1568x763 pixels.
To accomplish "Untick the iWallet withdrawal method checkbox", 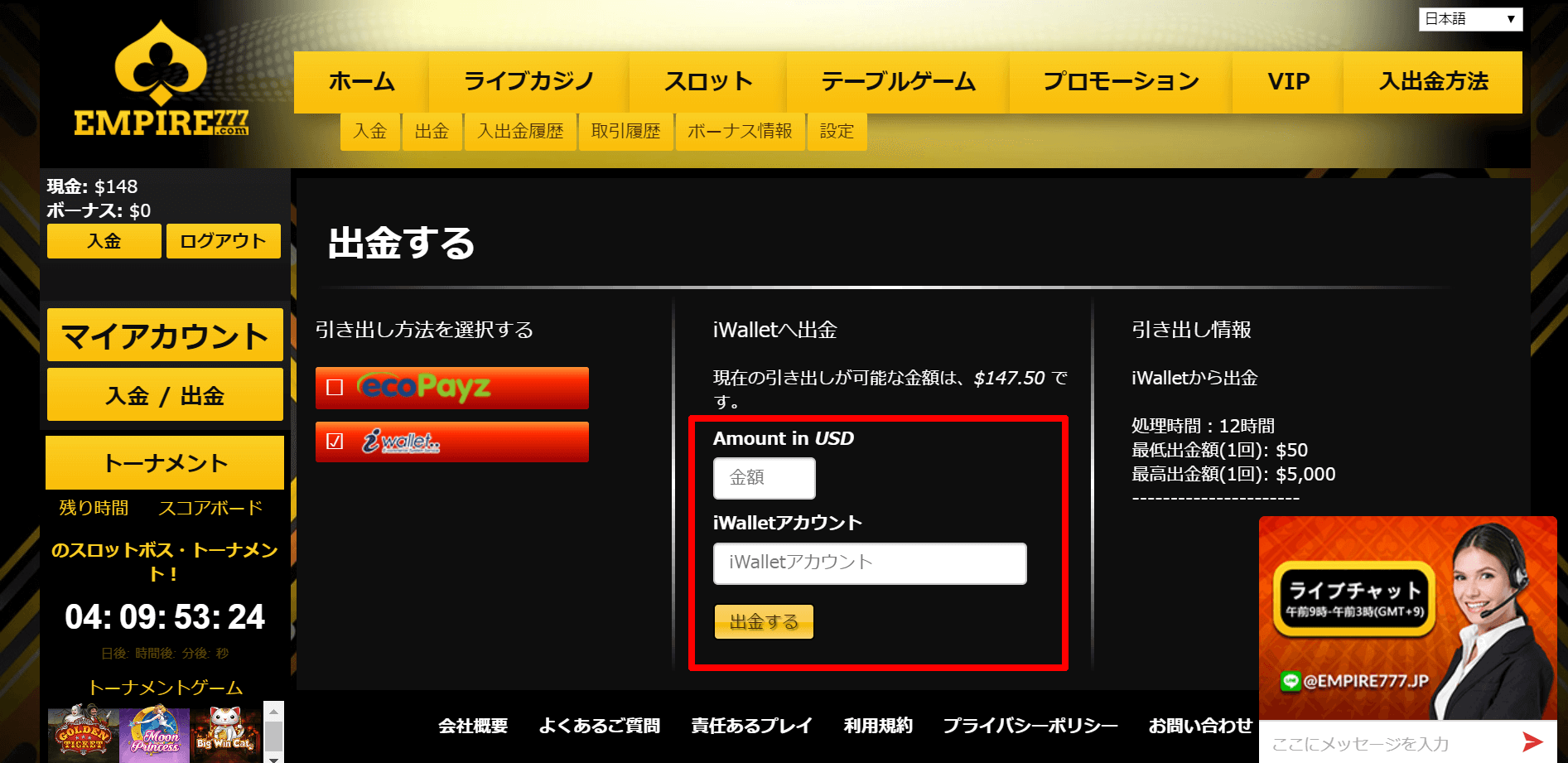I will click(335, 441).
